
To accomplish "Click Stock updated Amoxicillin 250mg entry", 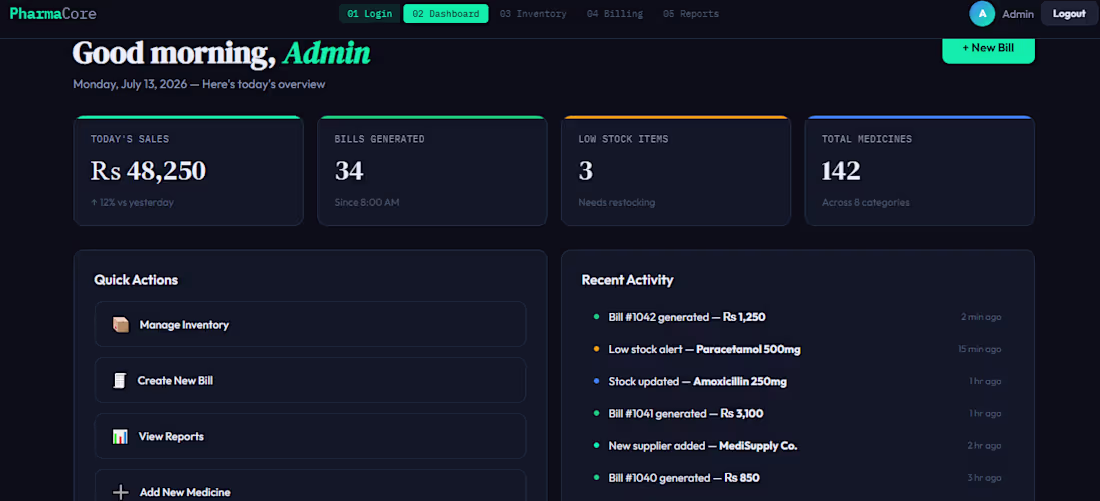I will (x=798, y=381).
